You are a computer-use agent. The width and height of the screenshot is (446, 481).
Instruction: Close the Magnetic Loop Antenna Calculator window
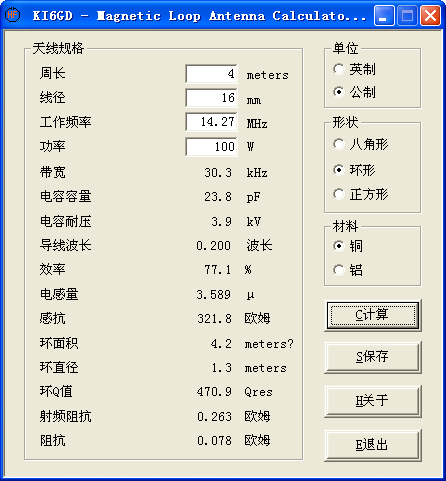(430, 15)
